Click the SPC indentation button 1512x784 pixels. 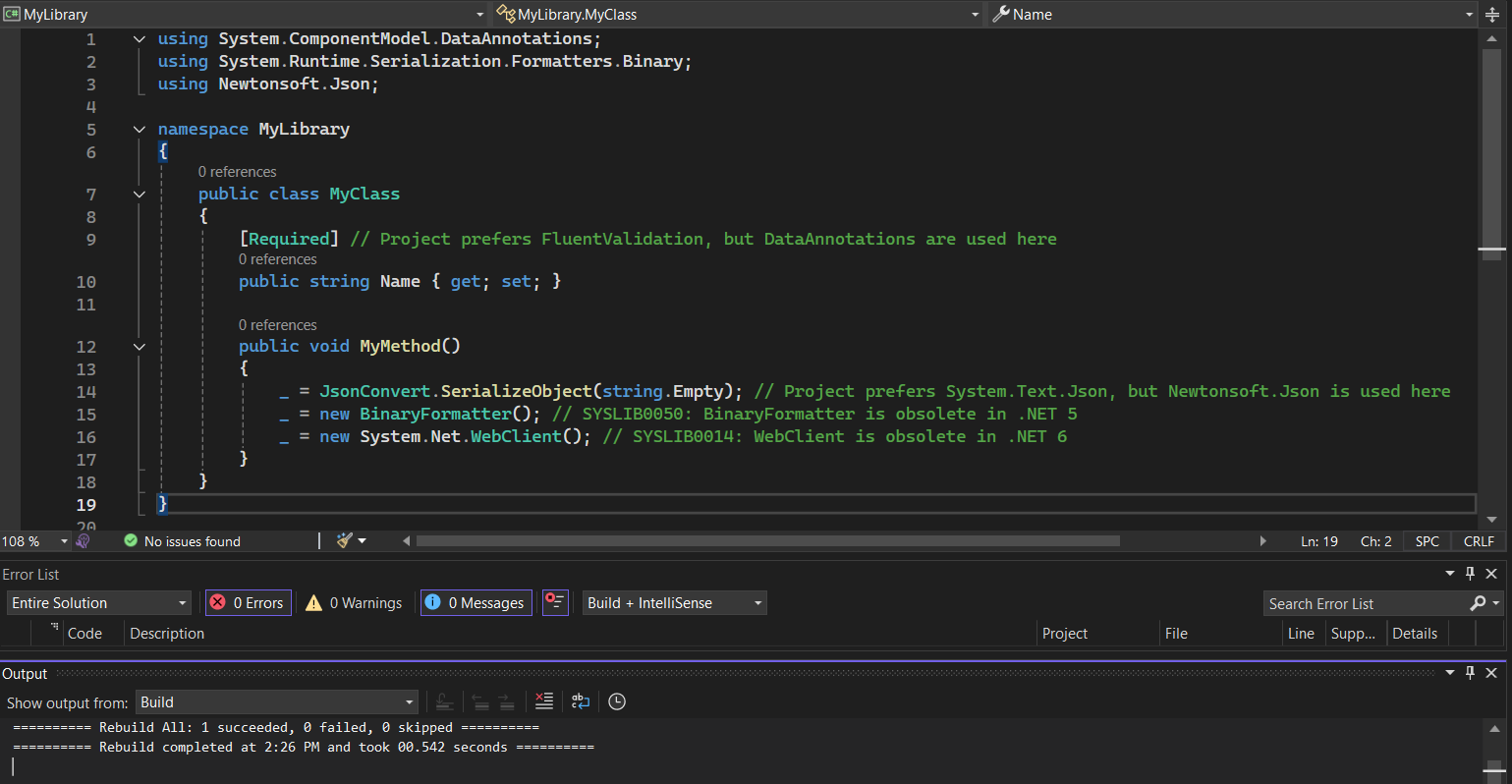tap(1428, 541)
